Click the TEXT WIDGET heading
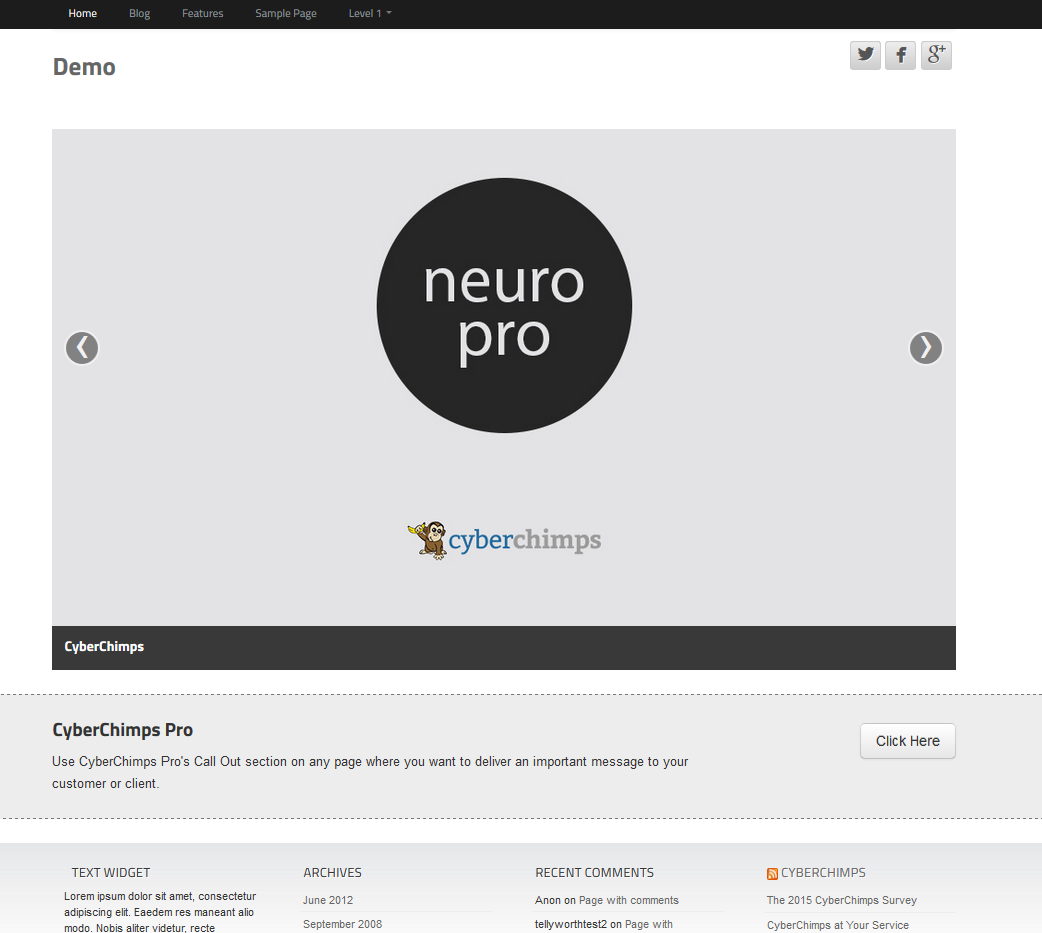The image size is (1042, 933). 111,873
